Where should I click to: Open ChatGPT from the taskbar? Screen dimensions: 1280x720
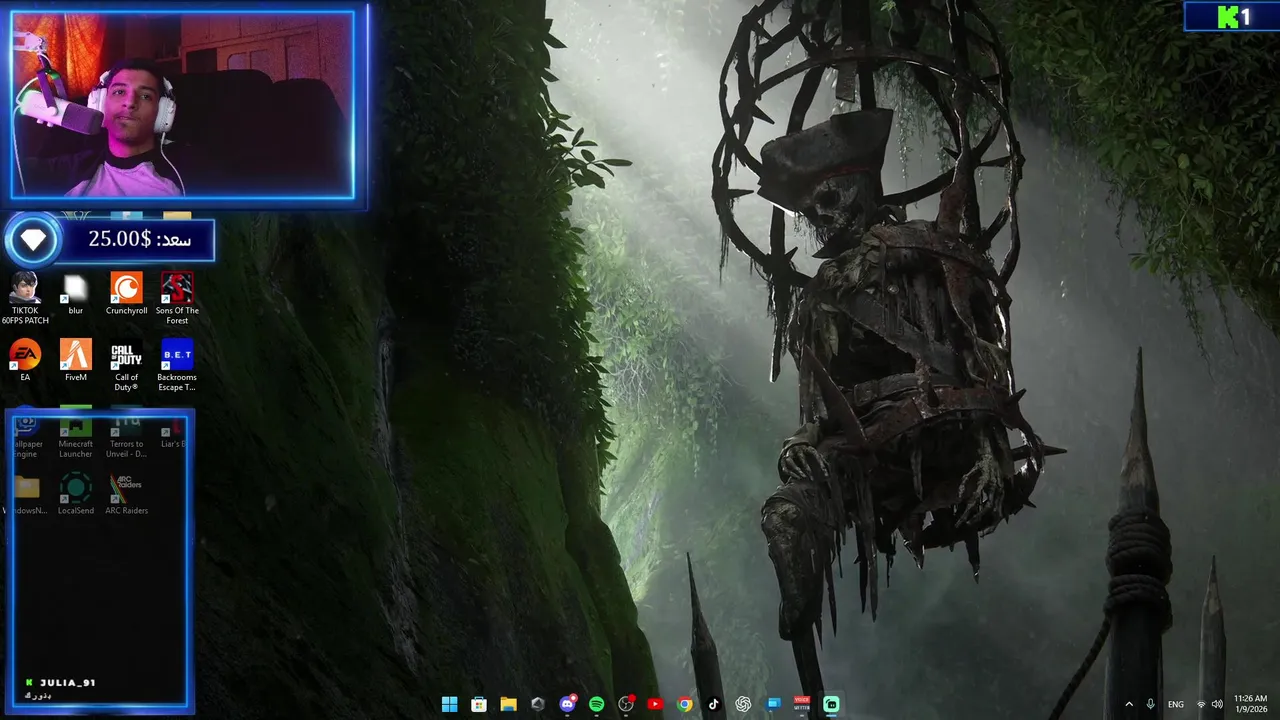pos(743,704)
